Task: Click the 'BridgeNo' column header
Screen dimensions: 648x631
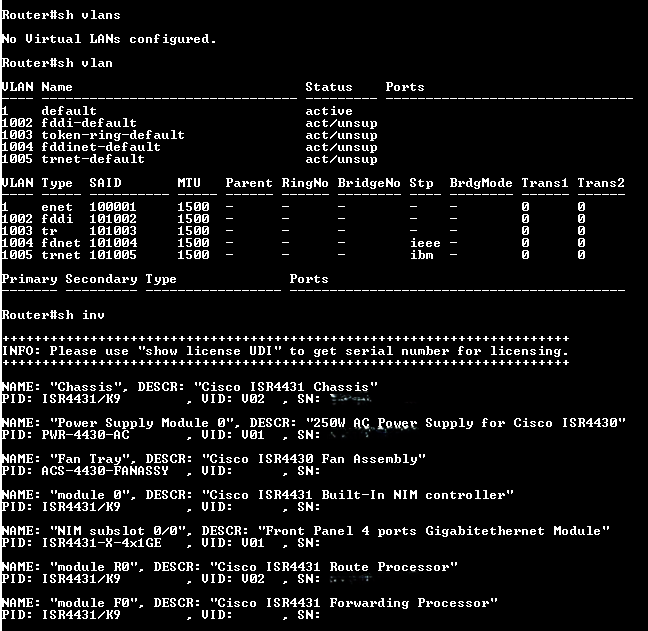Action: 369,183
